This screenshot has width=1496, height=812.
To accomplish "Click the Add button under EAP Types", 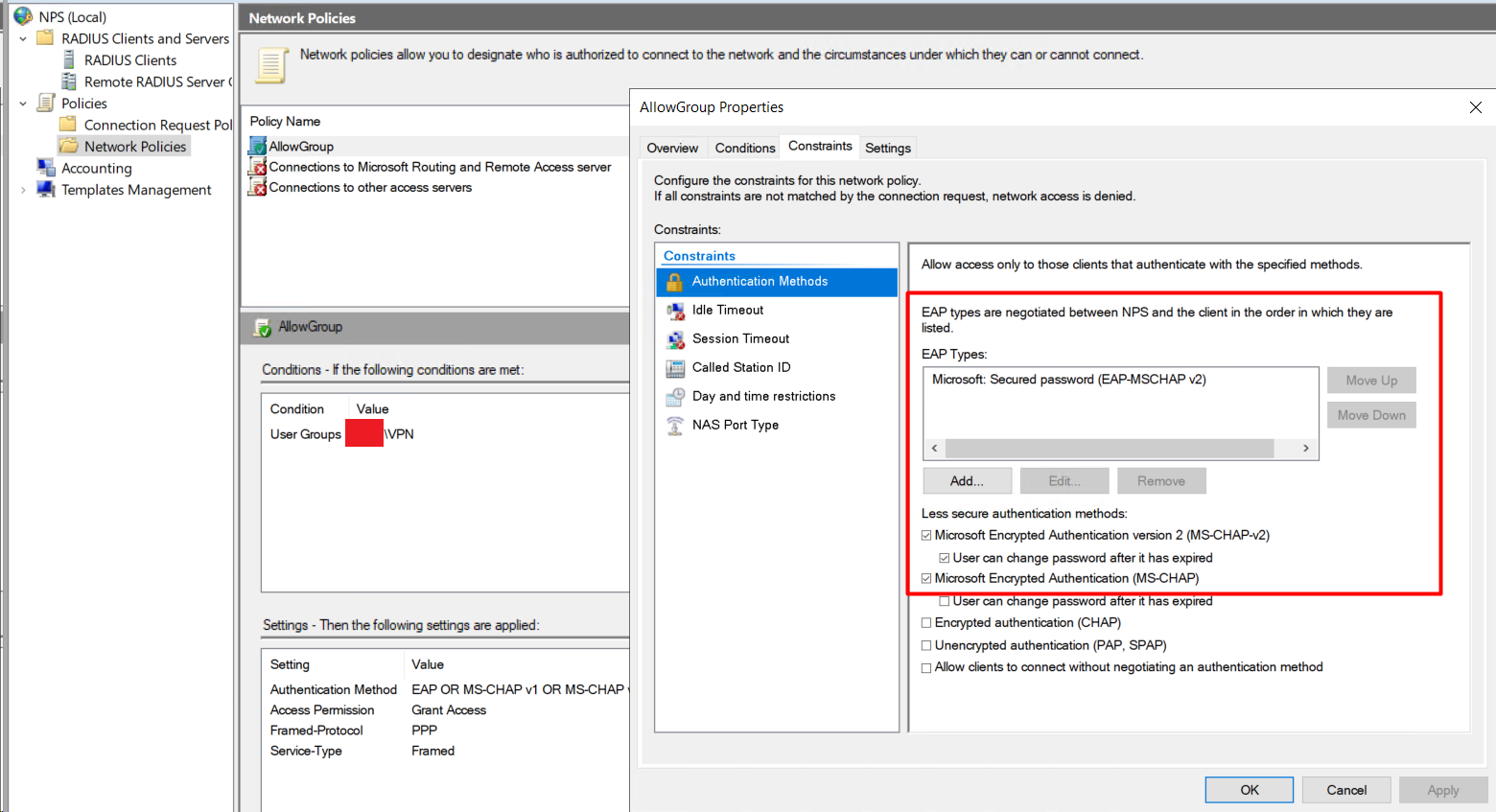I will click(967, 480).
